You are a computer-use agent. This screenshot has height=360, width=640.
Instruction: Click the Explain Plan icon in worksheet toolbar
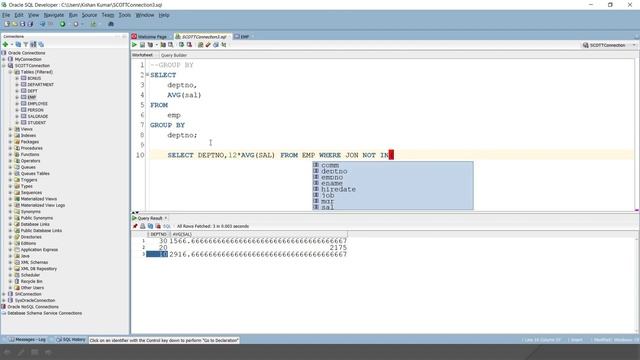(x=150, y=45)
